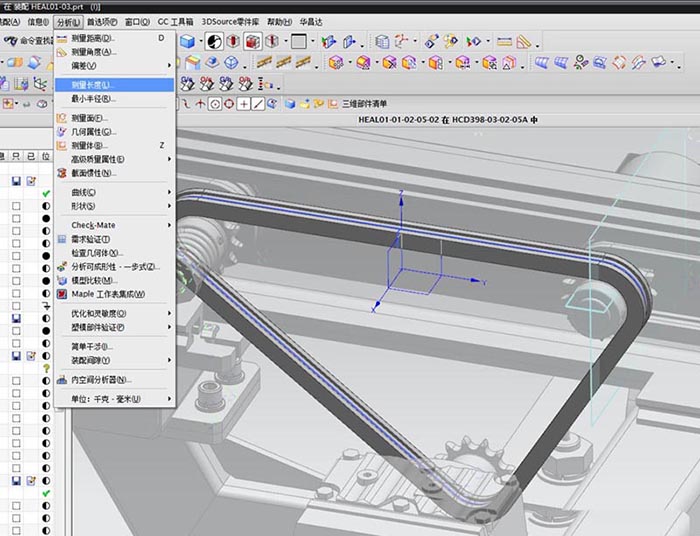Screen dimensions: 700x536
Task: Open the dropdown arrow beside the background rectangle icon
Action: point(312,42)
